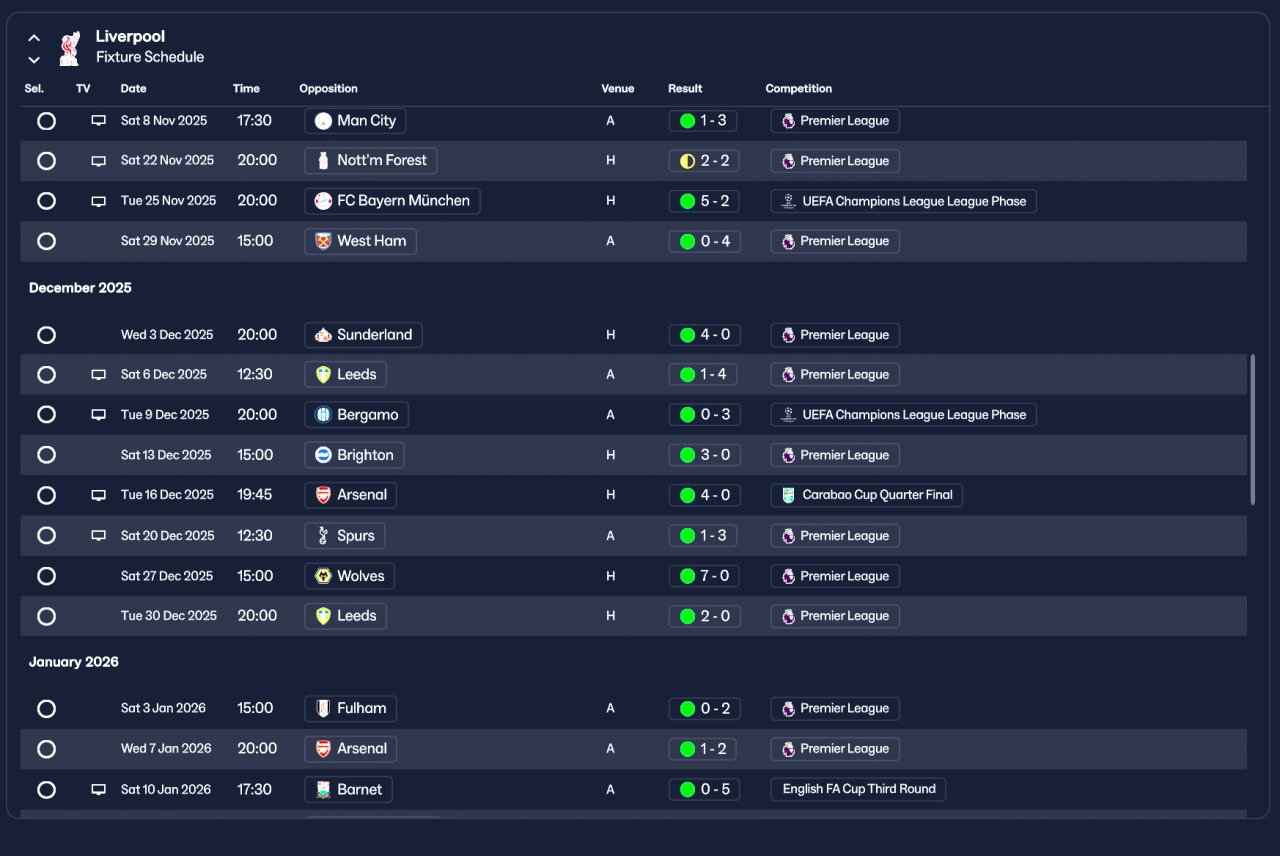Viewport: 1280px width, 856px height.
Task: Click the Man City club badge
Action: pos(323,121)
